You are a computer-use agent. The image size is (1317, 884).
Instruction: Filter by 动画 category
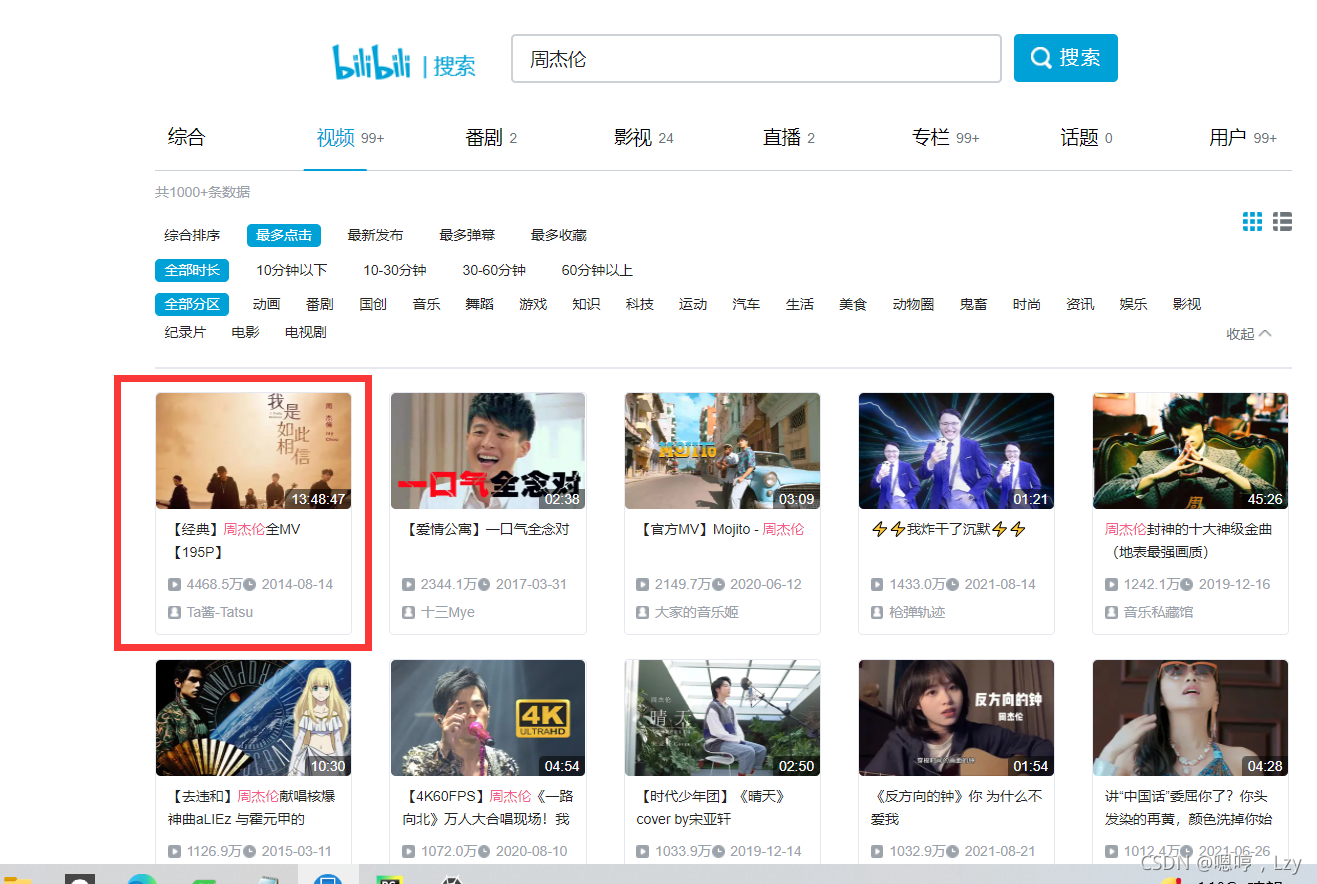266,304
